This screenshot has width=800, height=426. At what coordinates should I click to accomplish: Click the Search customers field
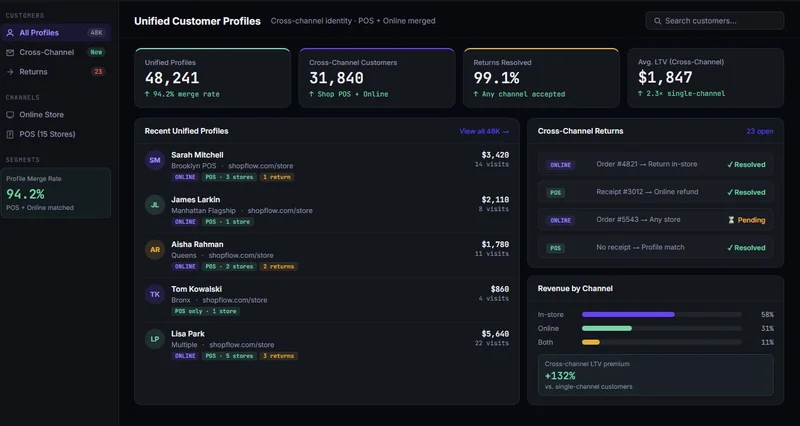point(715,21)
